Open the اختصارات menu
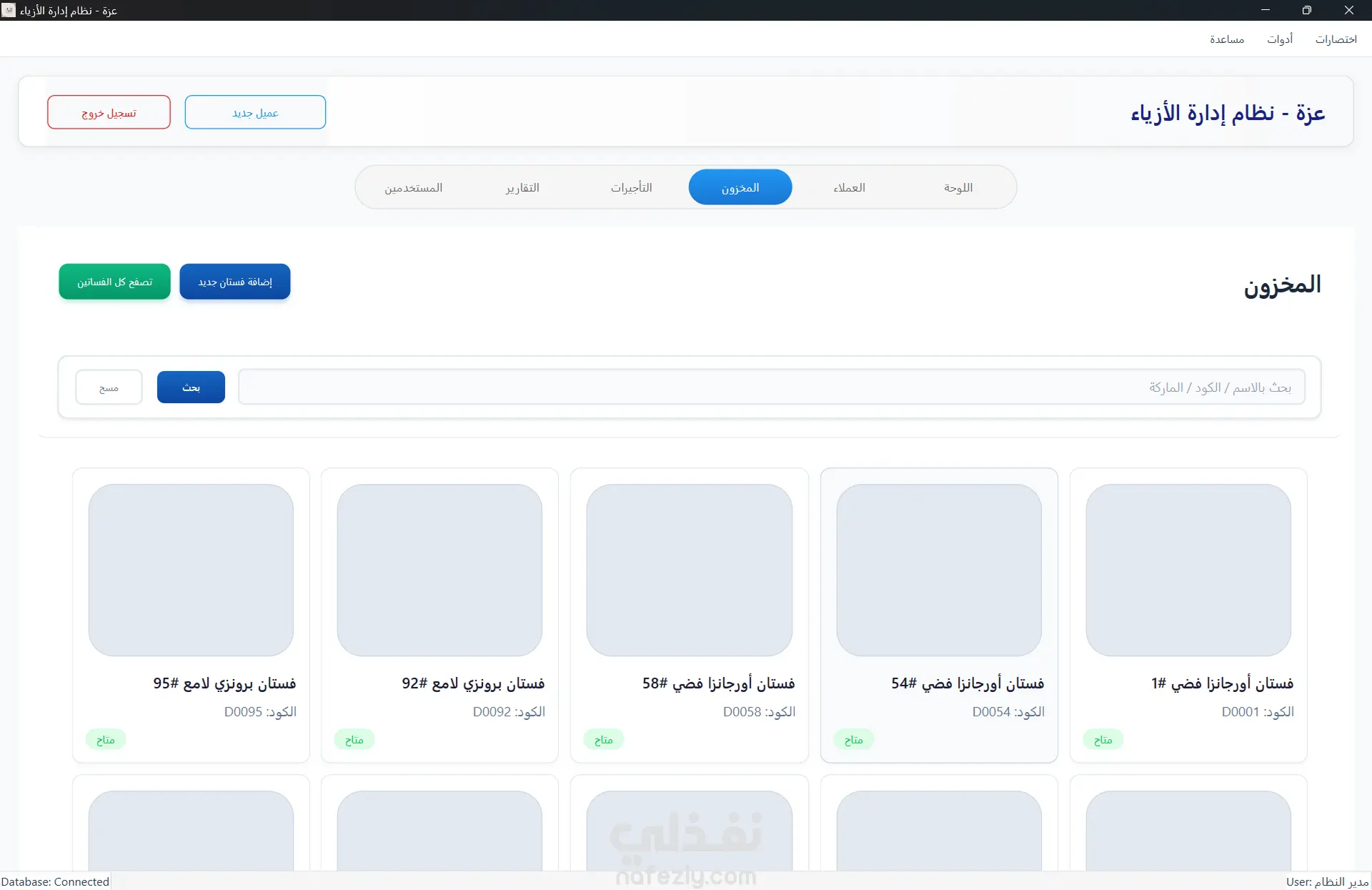 [x=1336, y=39]
